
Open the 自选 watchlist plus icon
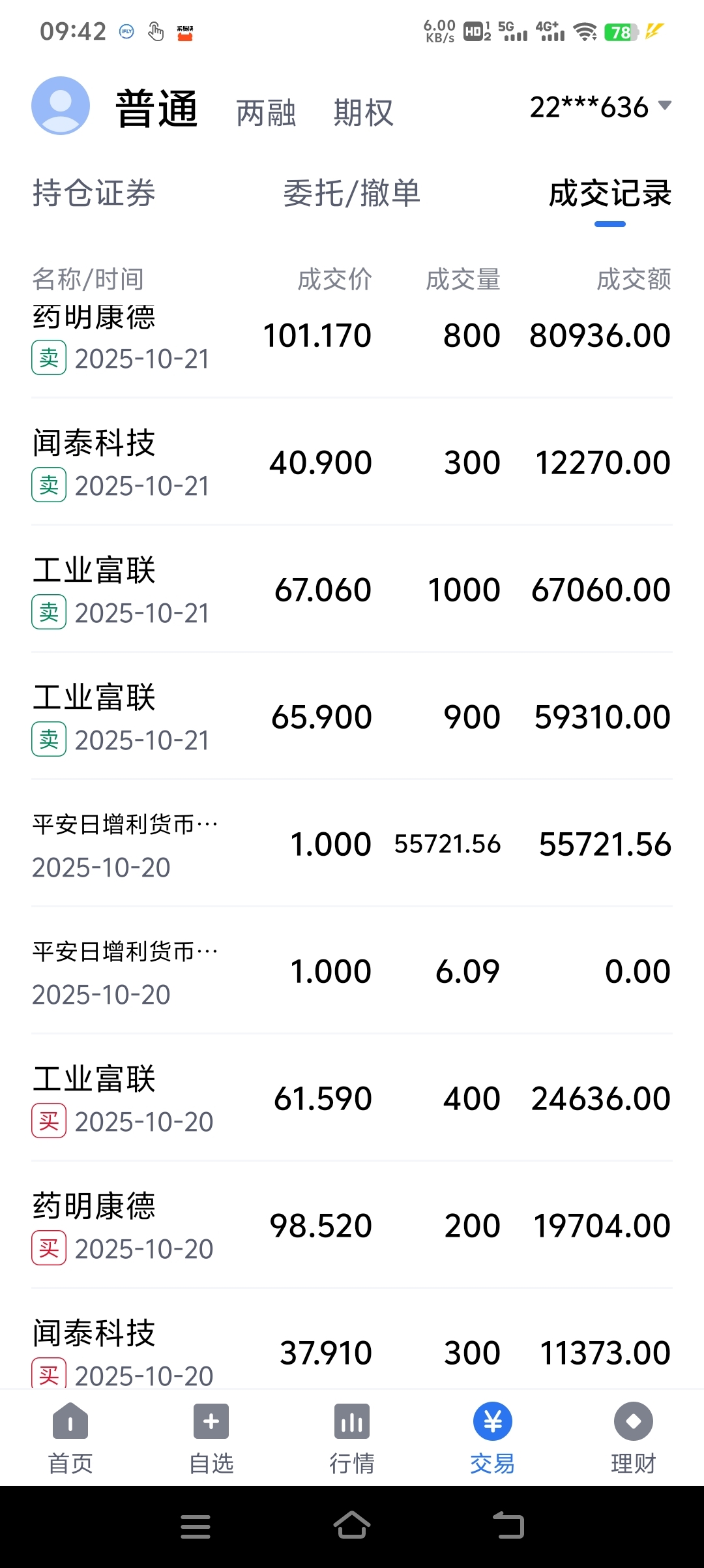211,1421
